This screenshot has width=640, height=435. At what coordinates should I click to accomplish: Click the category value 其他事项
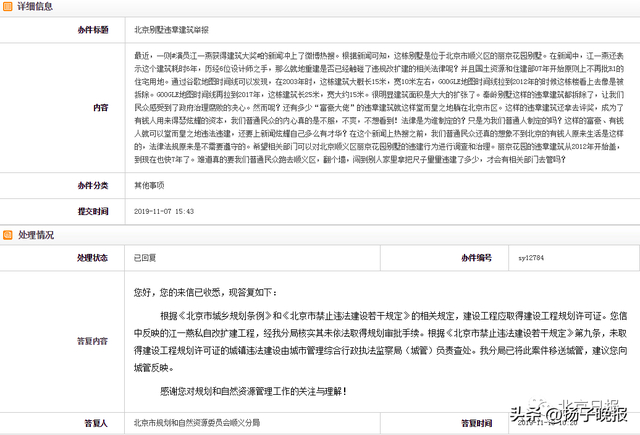(x=149, y=186)
